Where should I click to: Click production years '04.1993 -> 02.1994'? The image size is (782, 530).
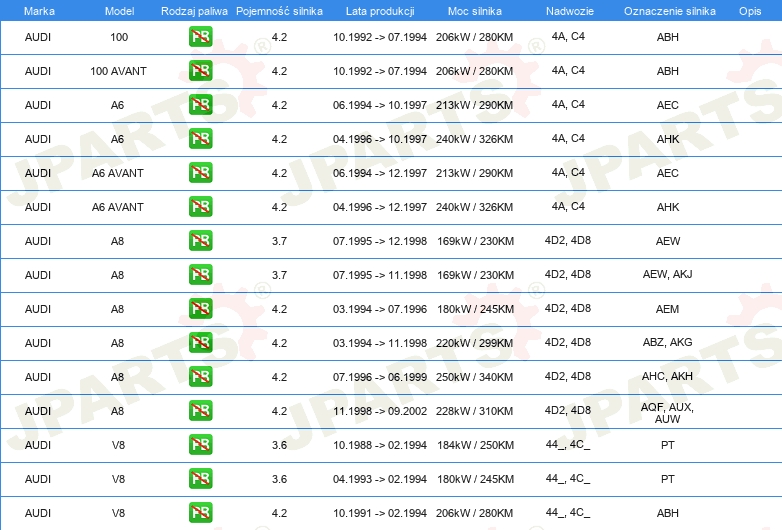pyautogui.click(x=380, y=479)
